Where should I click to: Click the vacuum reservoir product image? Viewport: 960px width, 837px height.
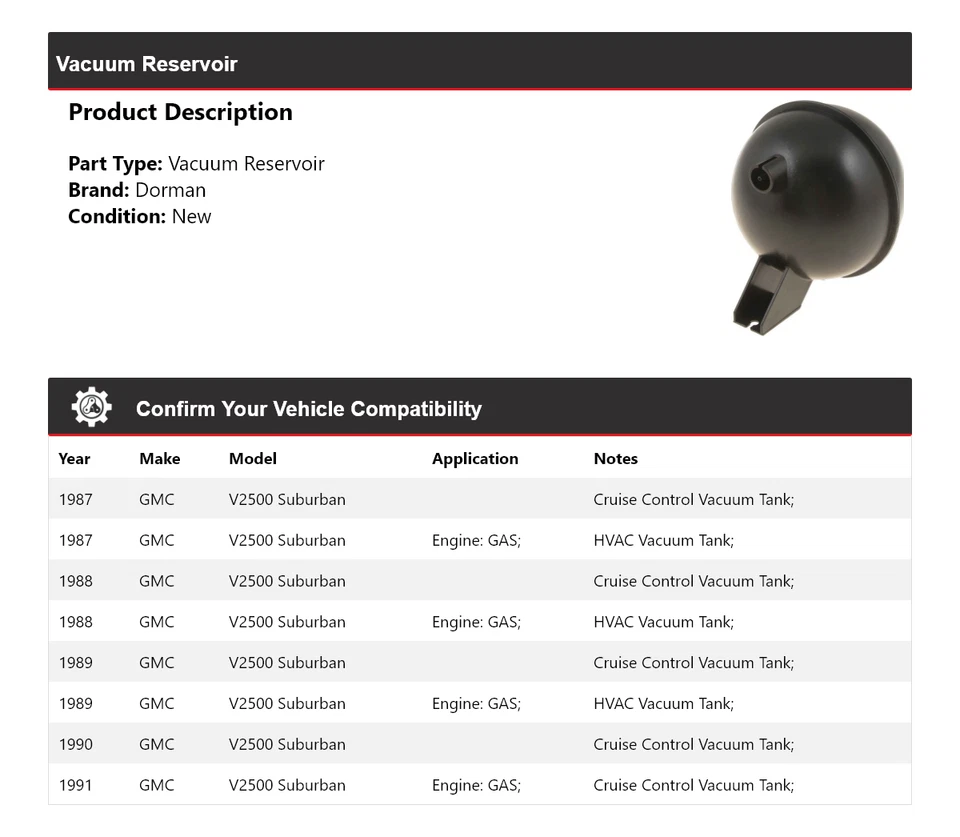(x=817, y=217)
